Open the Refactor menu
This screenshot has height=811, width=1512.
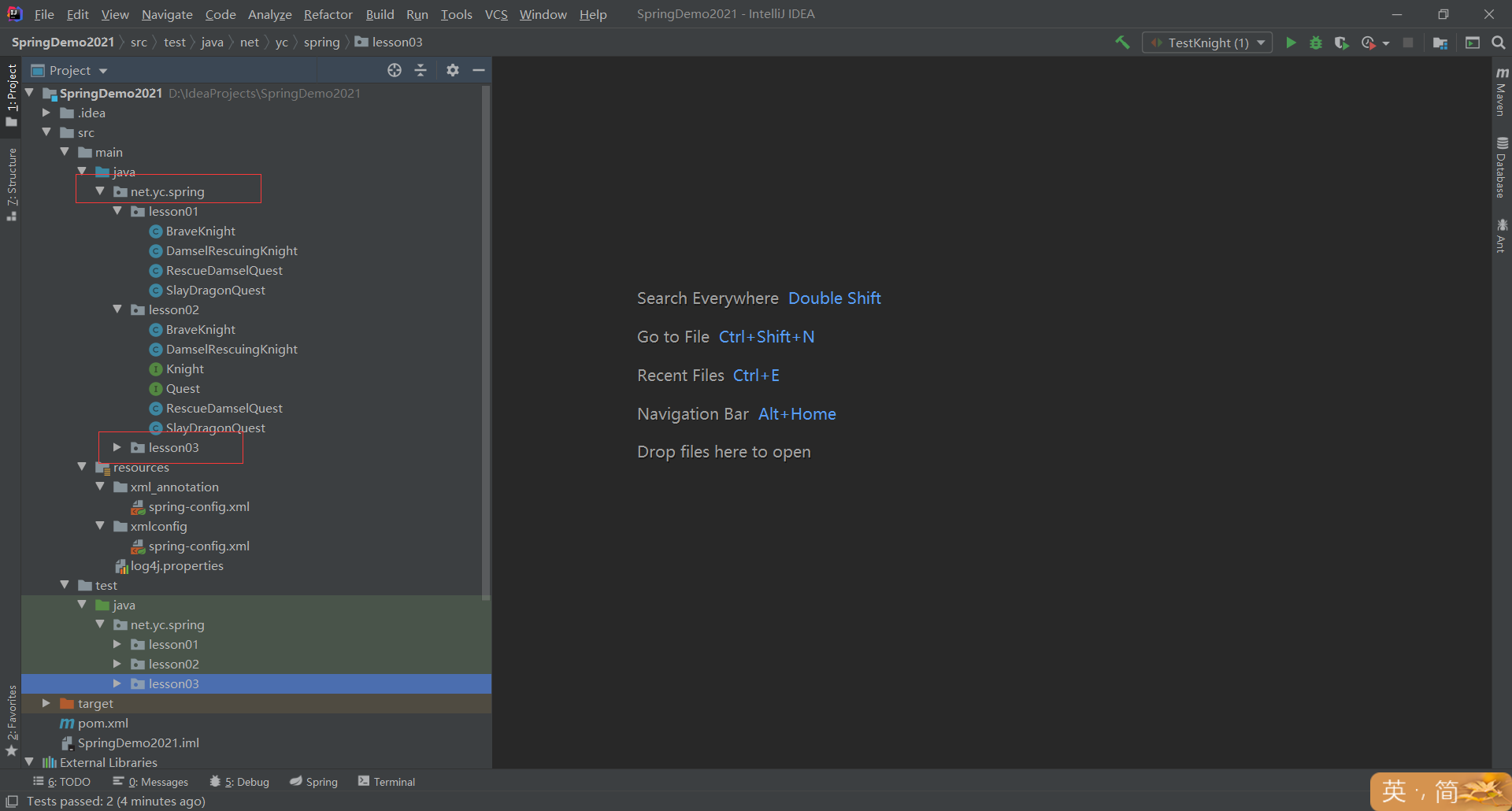point(328,14)
